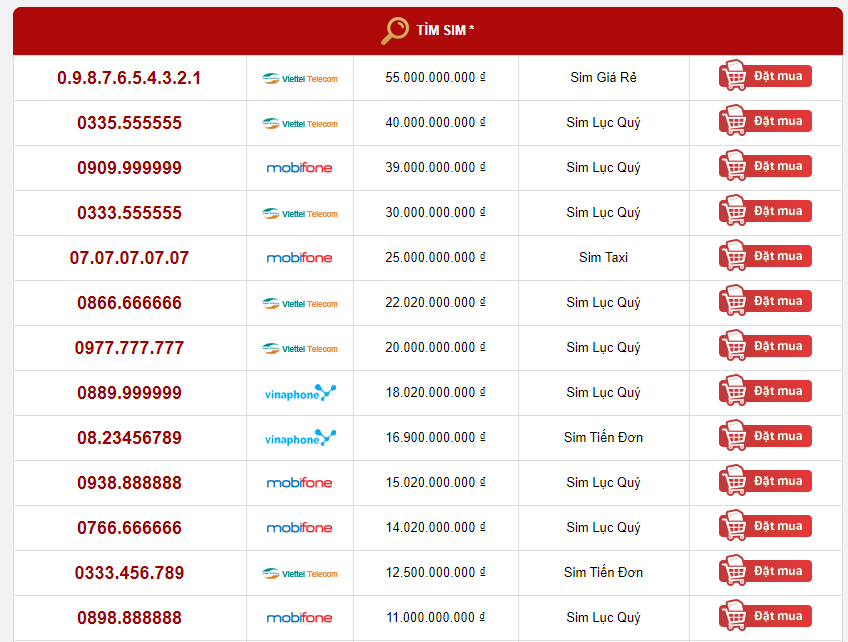Image resolution: width=848 pixels, height=642 pixels.
Task: Open SIM number 08.23456789
Action: pyautogui.click(x=129, y=438)
